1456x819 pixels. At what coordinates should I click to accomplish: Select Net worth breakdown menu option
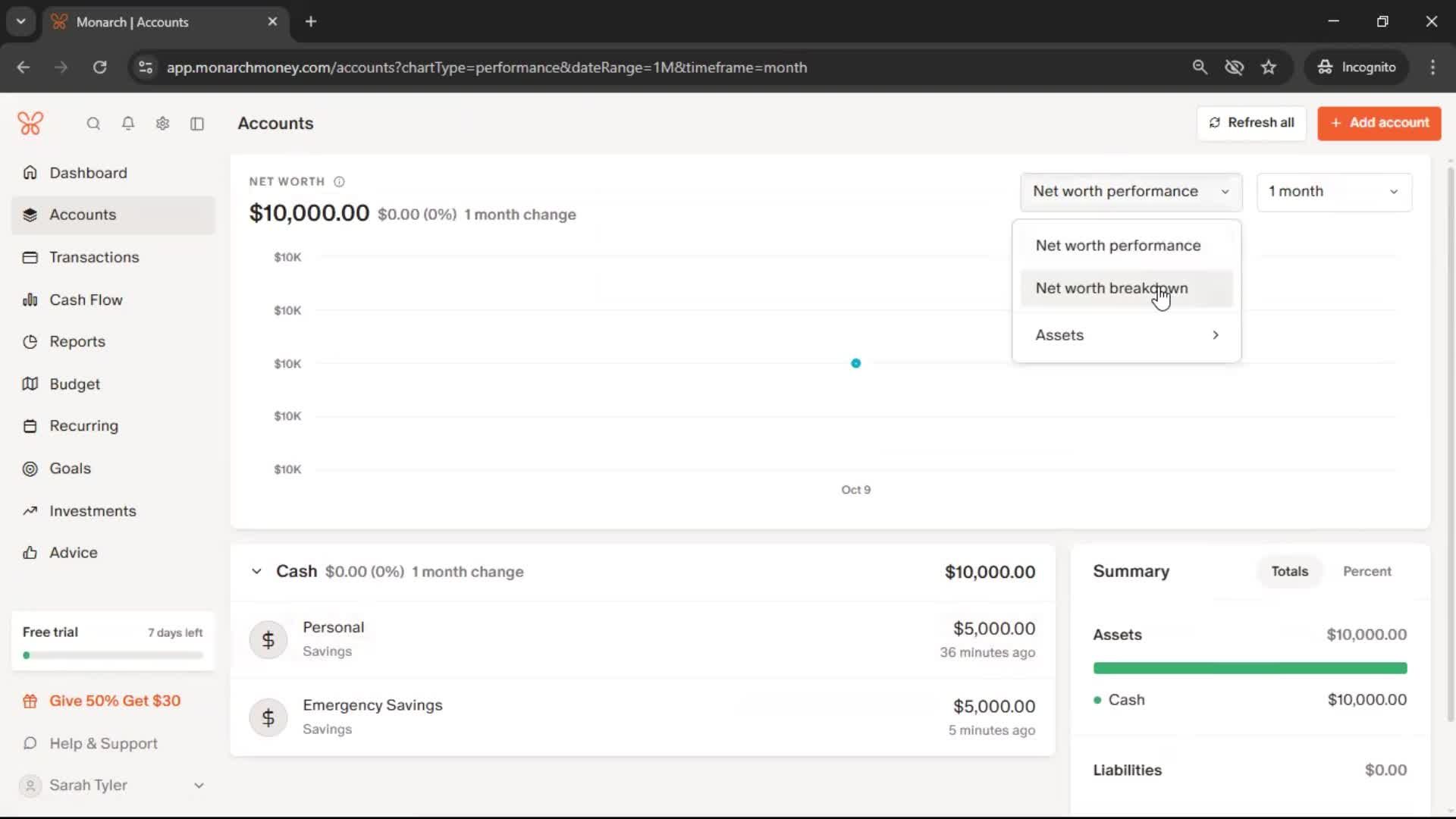(1112, 289)
